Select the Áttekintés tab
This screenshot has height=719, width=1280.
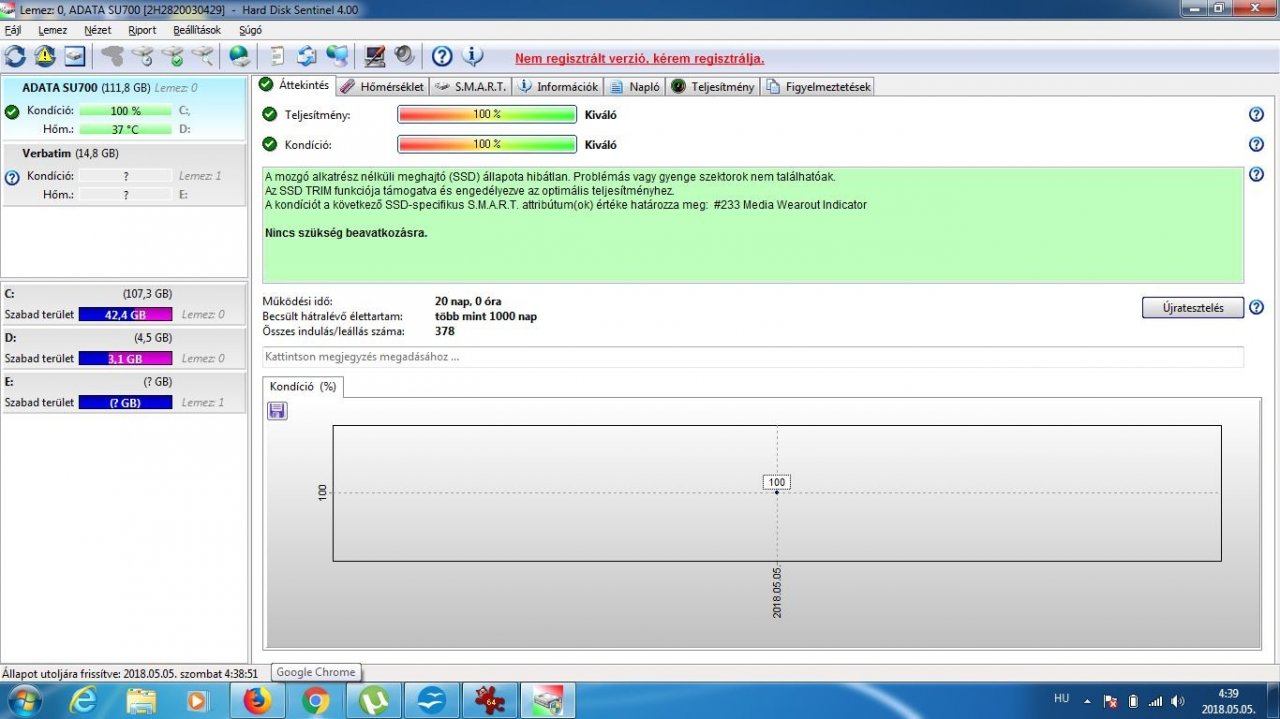point(294,85)
